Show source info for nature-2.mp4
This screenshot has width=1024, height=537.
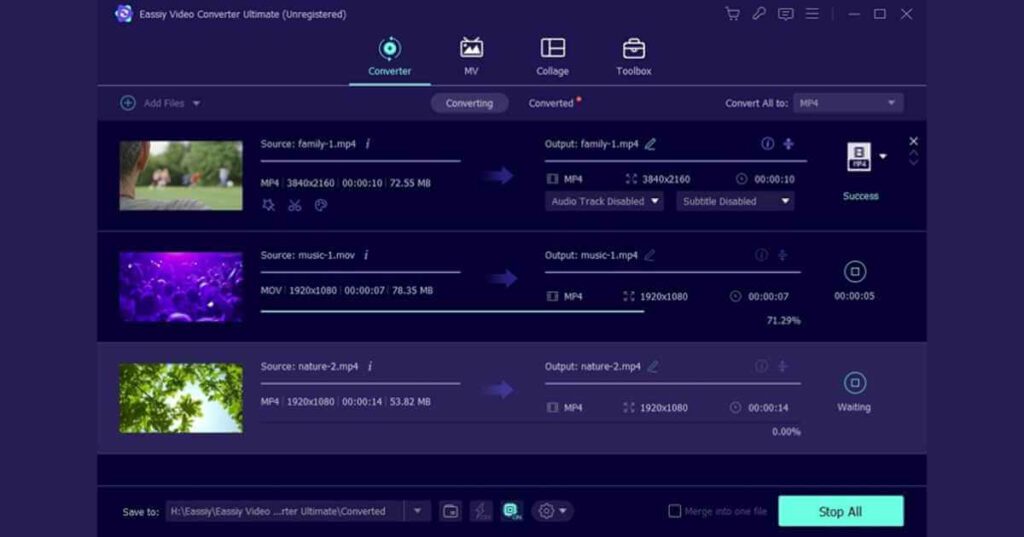tap(370, 366)
